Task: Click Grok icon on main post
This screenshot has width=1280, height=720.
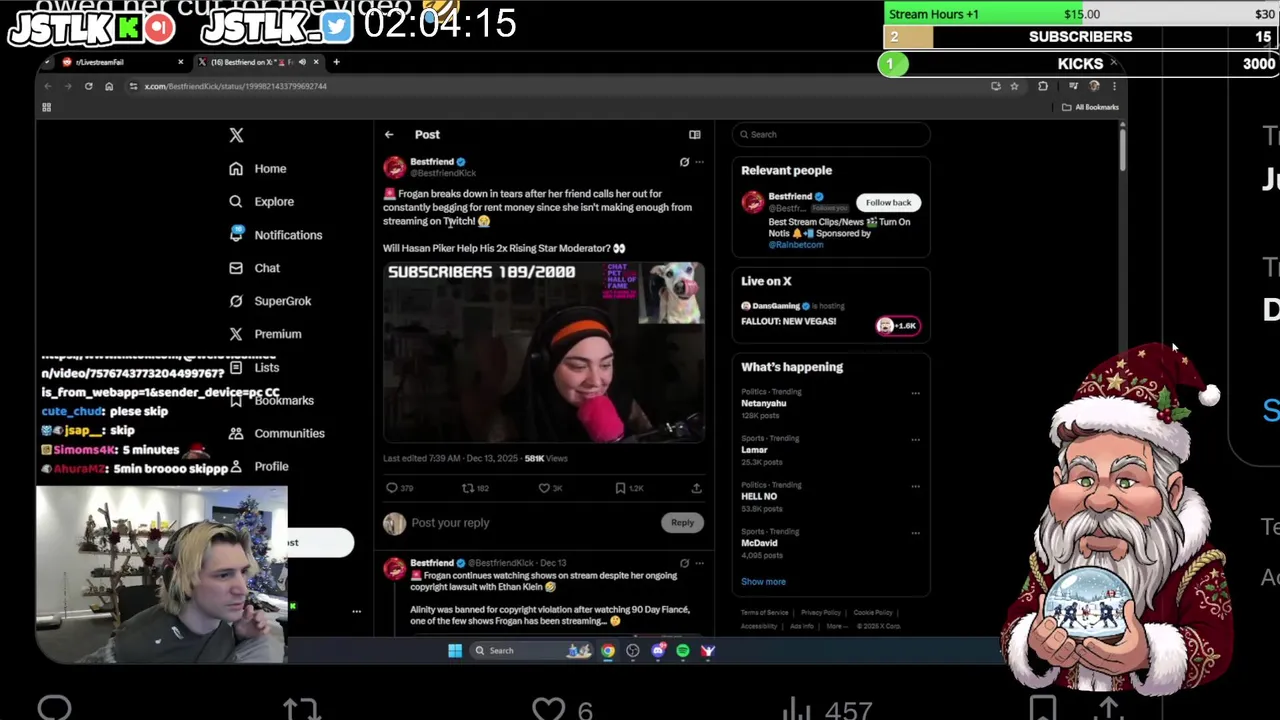Action: 684,162
